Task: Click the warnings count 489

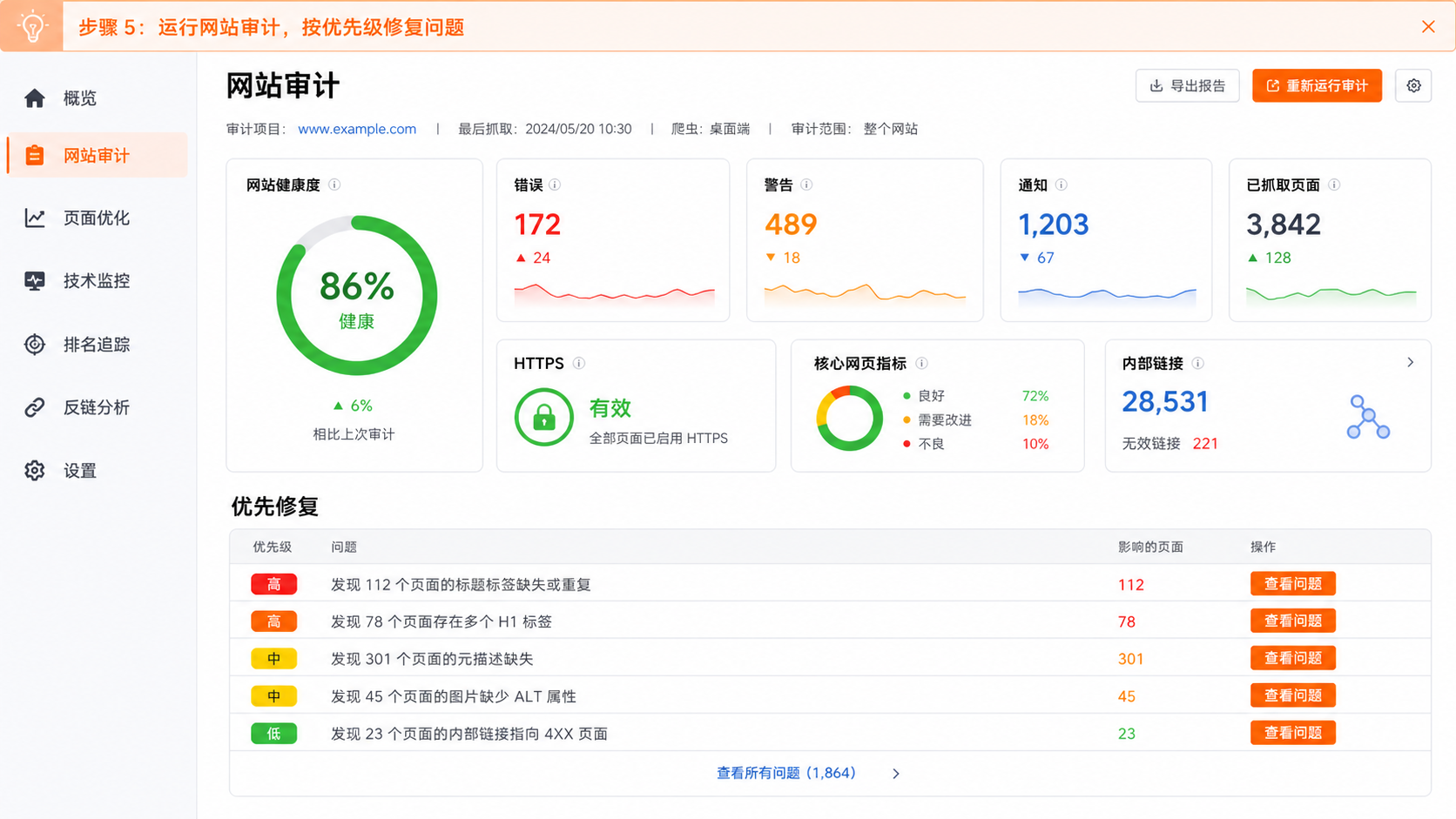Action: pos(791,225)
